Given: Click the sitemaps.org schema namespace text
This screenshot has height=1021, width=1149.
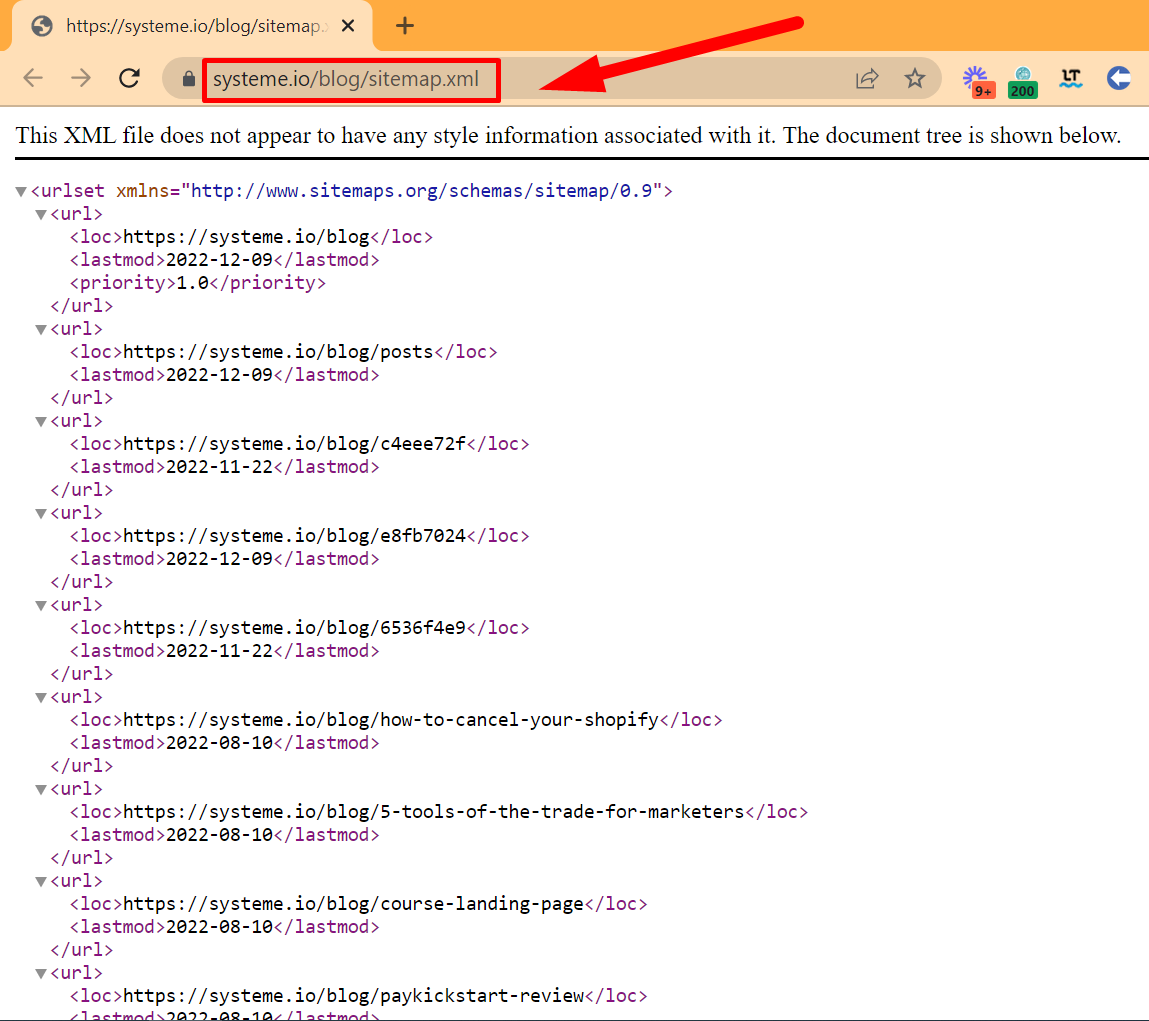Looking at the screenshot, I should click(x=421, y=191).
